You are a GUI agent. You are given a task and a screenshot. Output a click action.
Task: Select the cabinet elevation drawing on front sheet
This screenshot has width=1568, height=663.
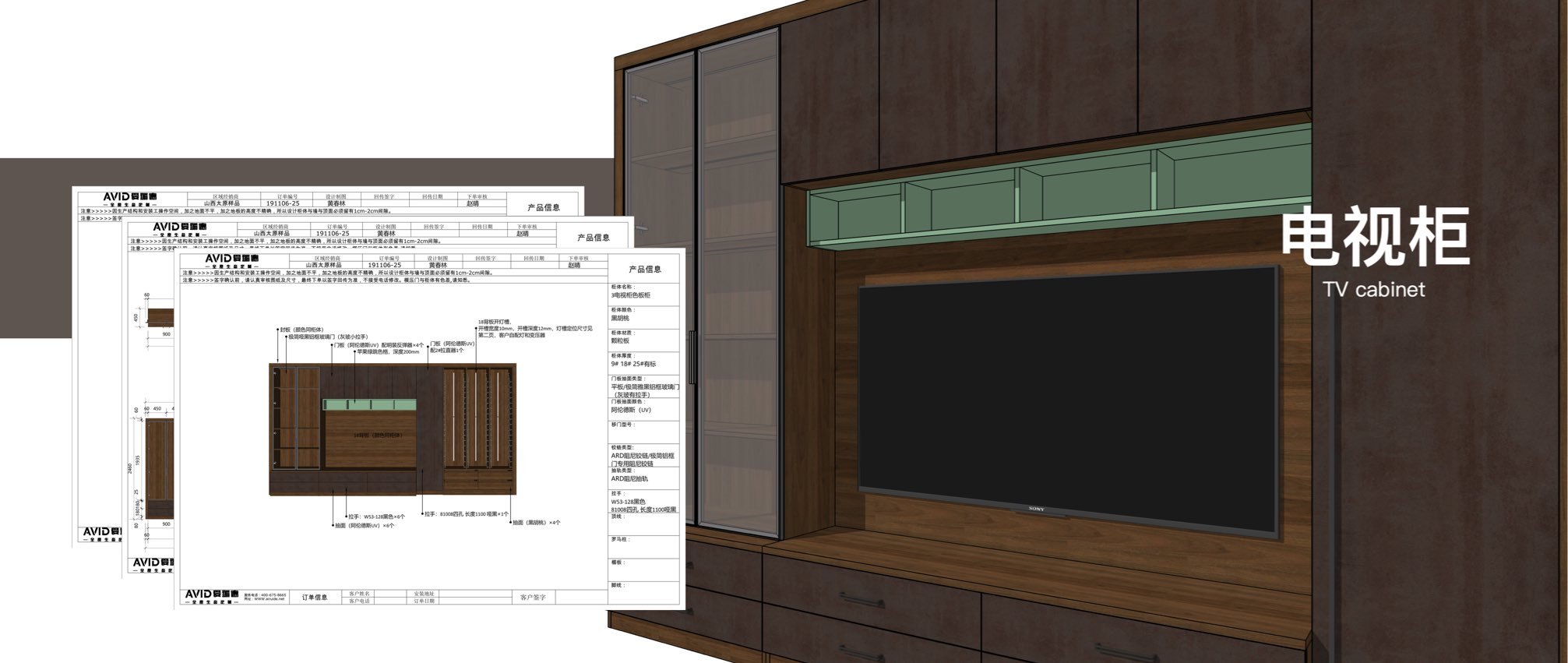click(392, 428)
